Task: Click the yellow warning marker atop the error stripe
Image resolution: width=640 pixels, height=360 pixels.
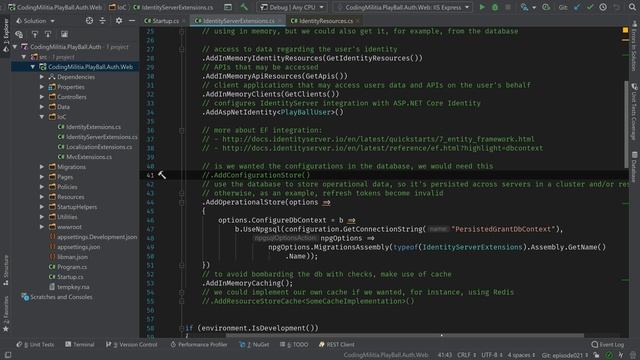Action: point(625,30)
